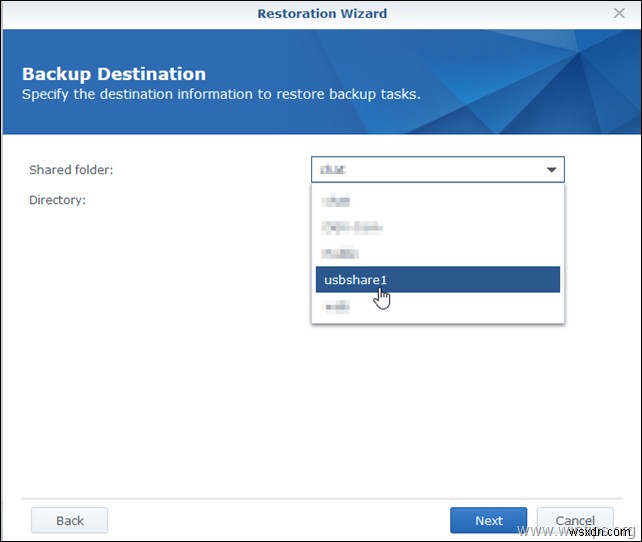Go Back to the previous wizard step
Viewport: 642px width, 542px height.
coord(70,520)
